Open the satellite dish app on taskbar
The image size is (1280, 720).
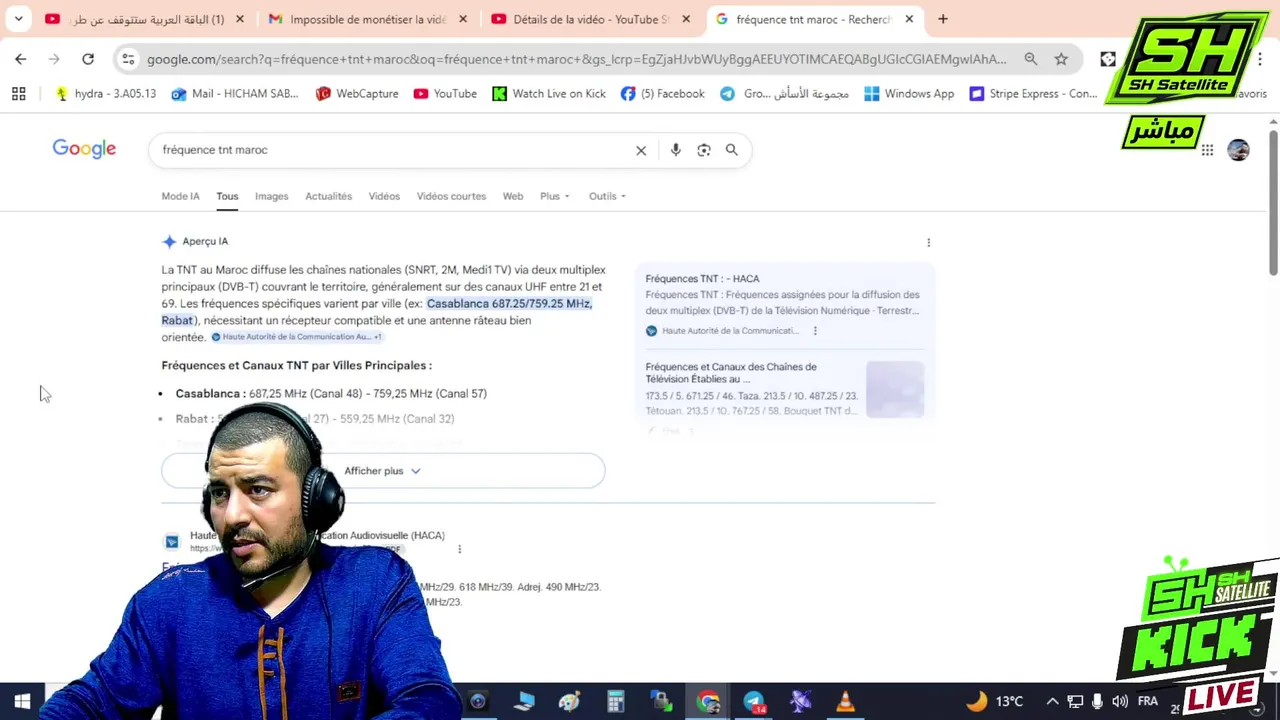[x=800, y=701]
